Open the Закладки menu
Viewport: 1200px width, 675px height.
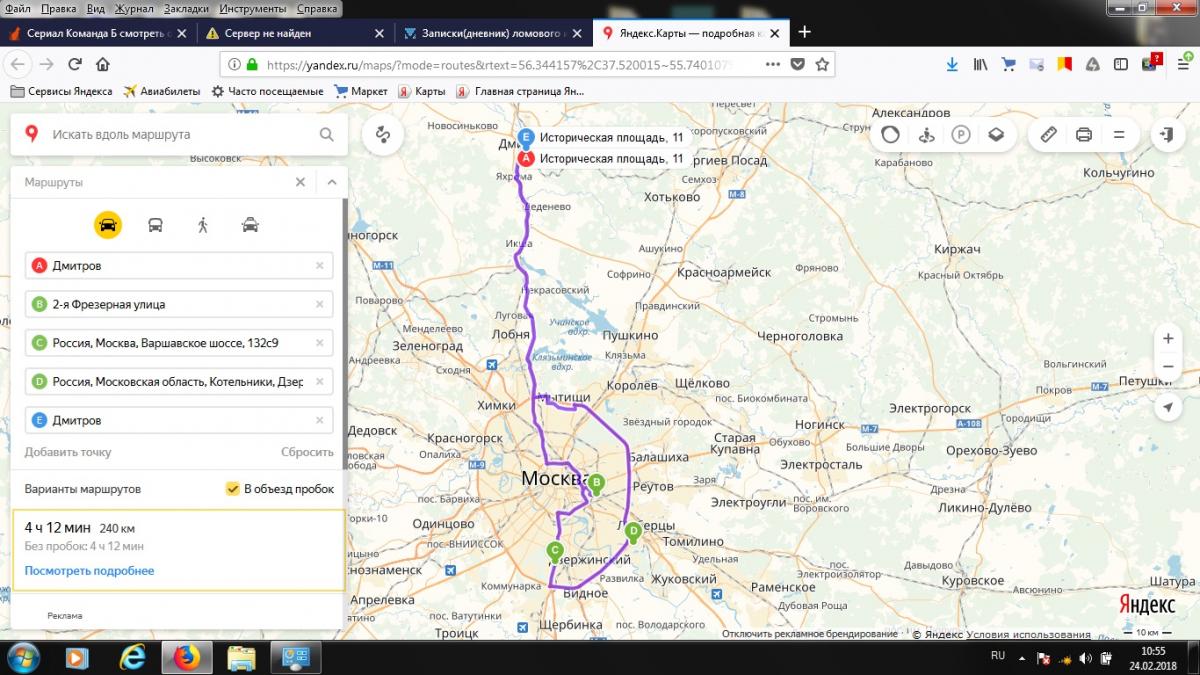pos(187,7)
